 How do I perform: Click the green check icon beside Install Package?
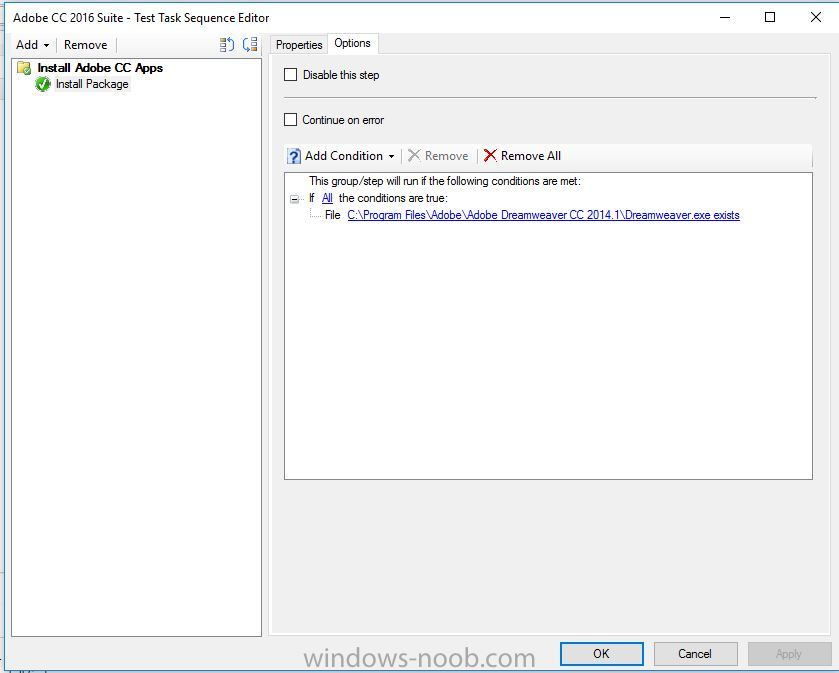click(x=42, y=84)
